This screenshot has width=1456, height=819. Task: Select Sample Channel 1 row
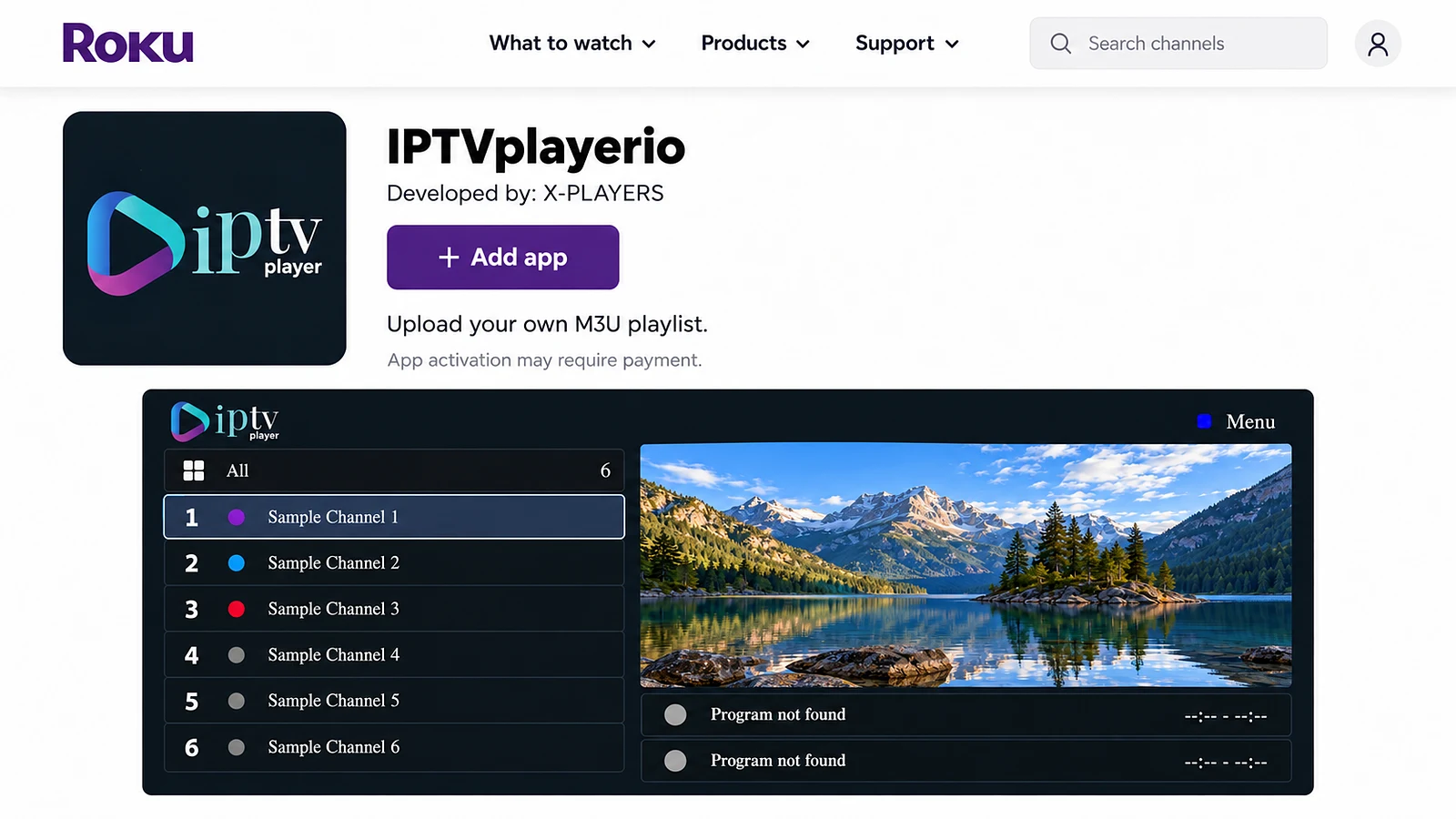pos(394,517)
